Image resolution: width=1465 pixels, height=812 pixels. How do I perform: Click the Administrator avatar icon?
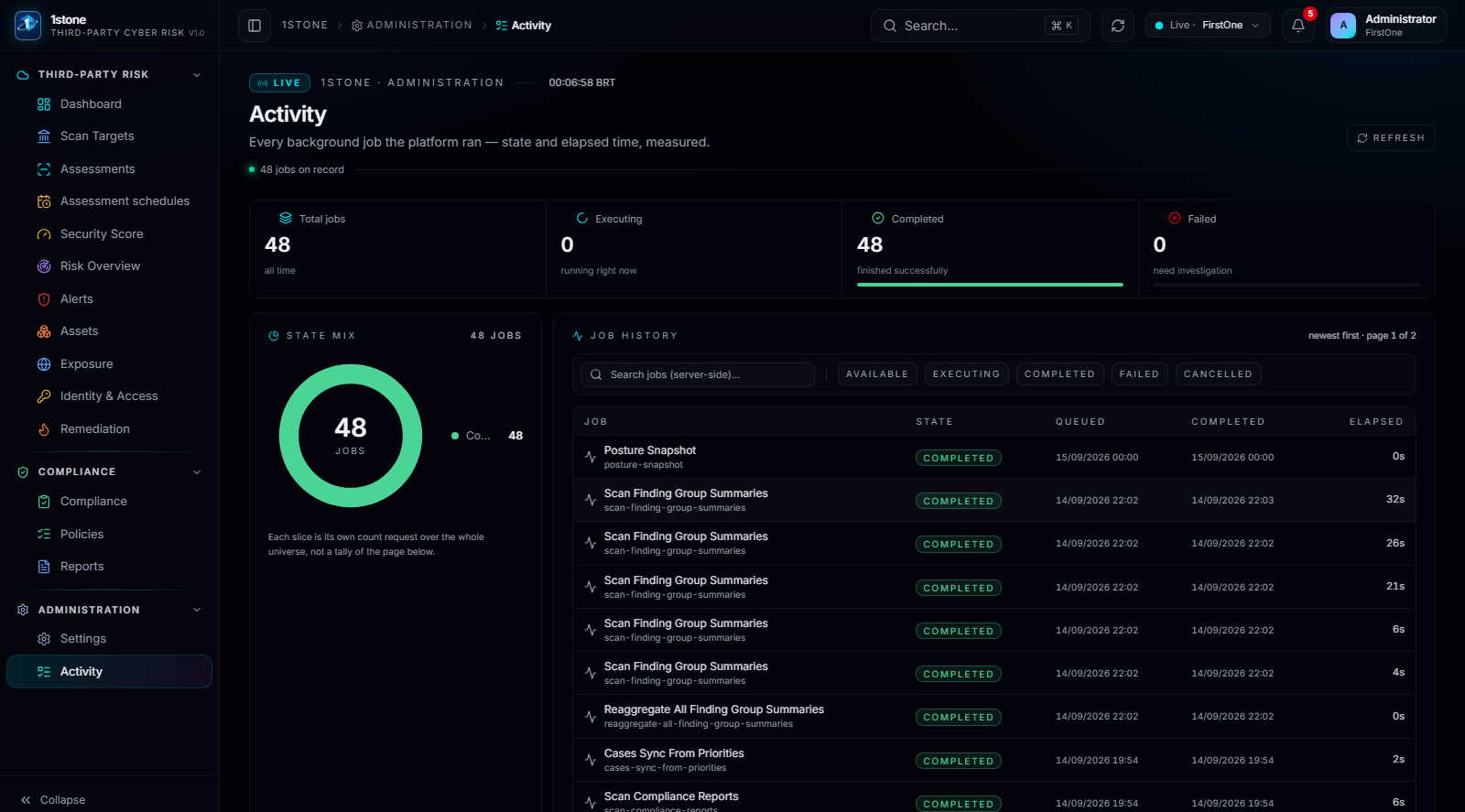coord(1343,26)
